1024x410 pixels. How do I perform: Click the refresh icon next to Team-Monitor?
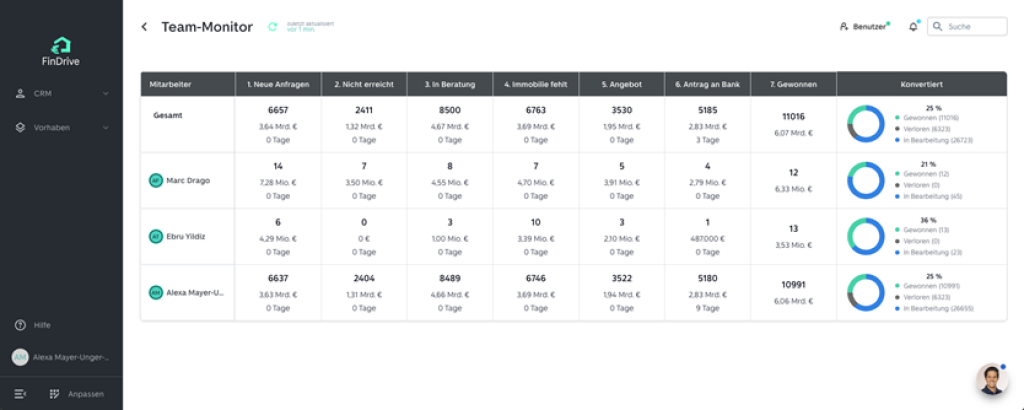[272, 27]
